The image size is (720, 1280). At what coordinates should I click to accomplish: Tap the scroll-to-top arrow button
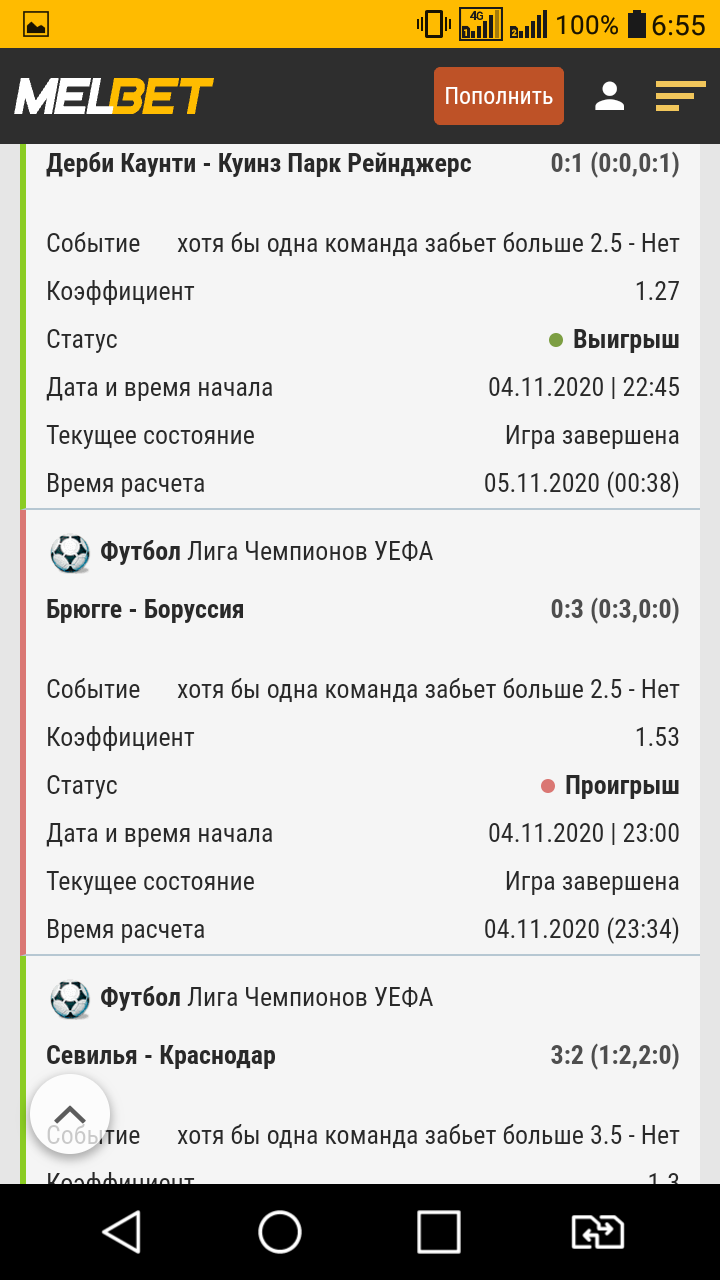point(70,1114)
